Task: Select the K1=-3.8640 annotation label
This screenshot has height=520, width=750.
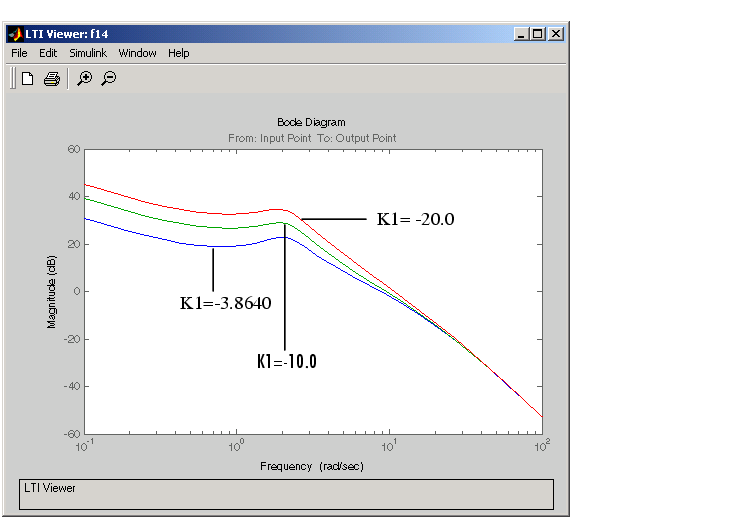Action: [225, 303]
